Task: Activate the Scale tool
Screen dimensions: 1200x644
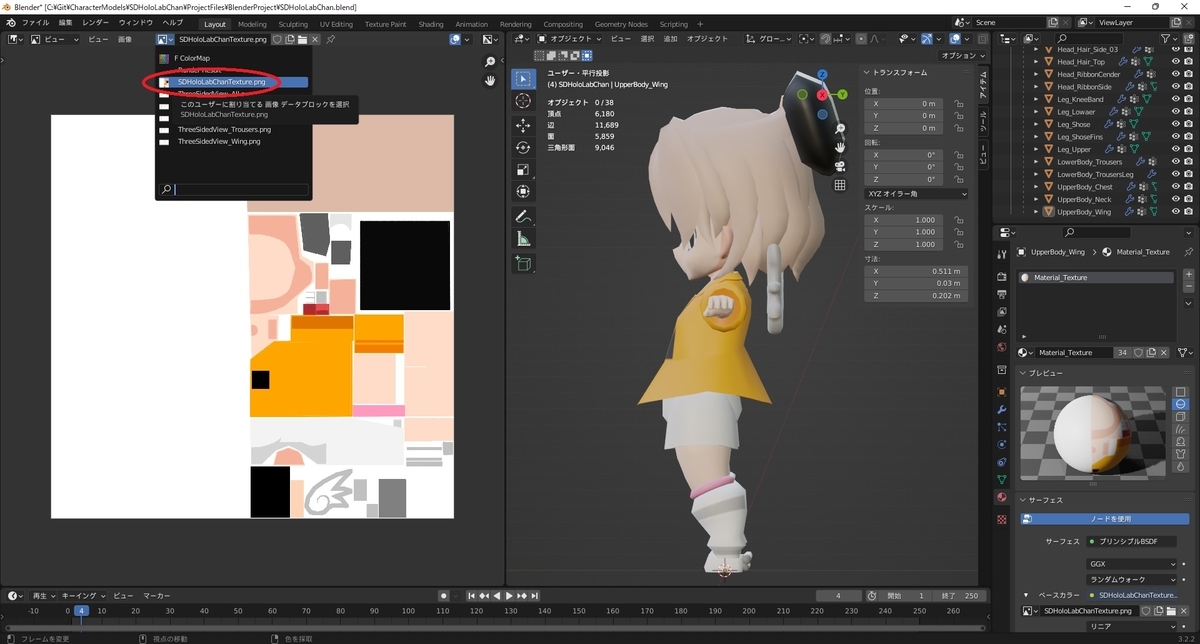Action: coord(523,169)
